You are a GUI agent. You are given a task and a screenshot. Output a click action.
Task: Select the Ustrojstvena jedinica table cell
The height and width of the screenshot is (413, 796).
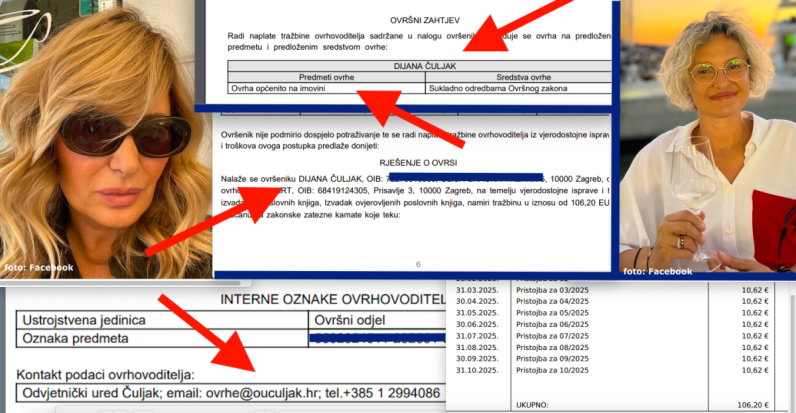(162, 320)
